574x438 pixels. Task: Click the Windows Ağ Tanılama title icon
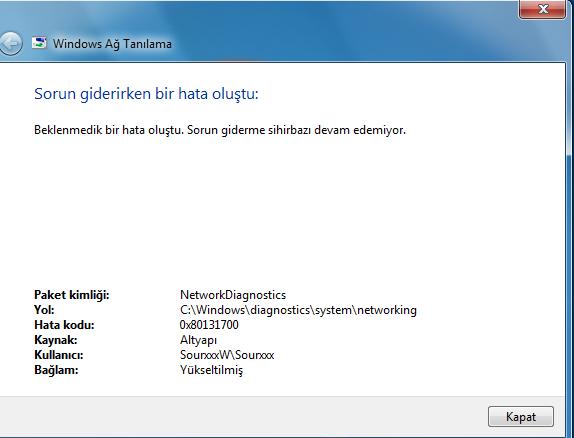click(39, 43)
